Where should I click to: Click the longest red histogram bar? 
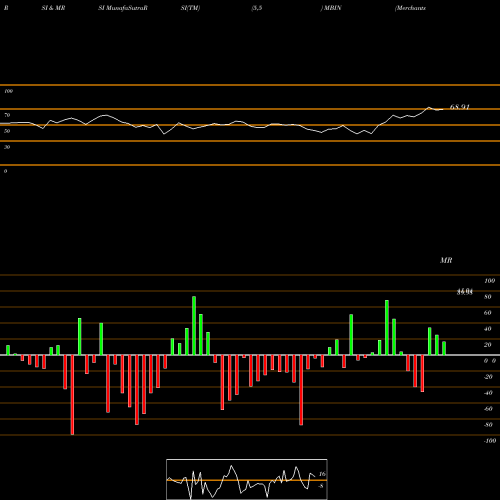pyautogui.click(x=72, y=395)
